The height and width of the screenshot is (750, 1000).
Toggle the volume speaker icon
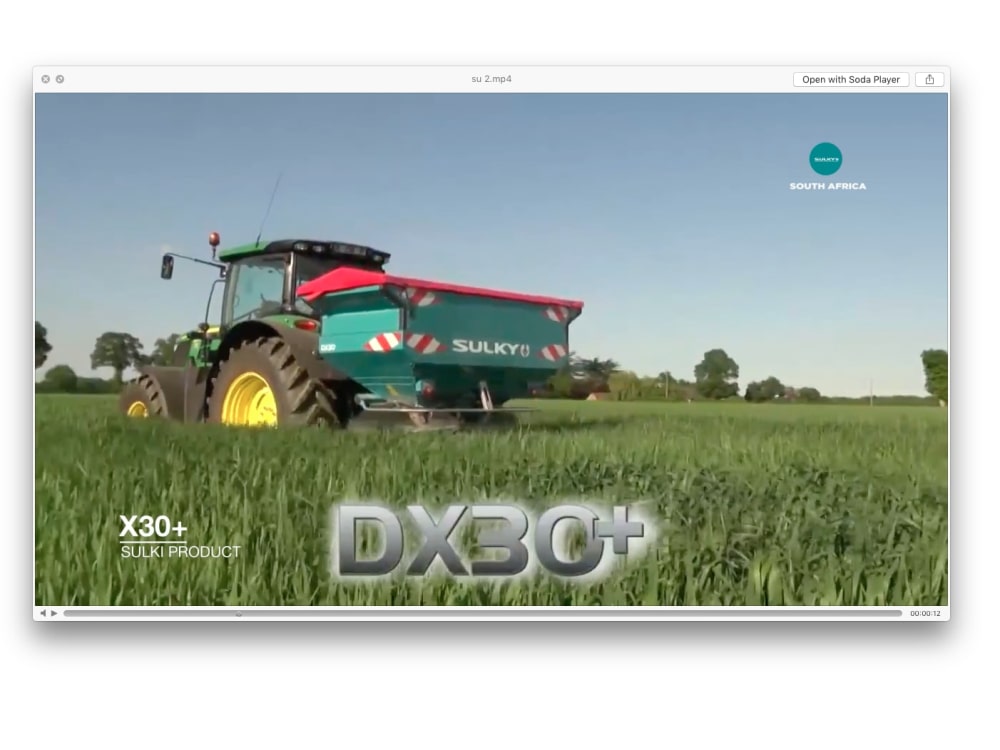[x=43, y=613]
